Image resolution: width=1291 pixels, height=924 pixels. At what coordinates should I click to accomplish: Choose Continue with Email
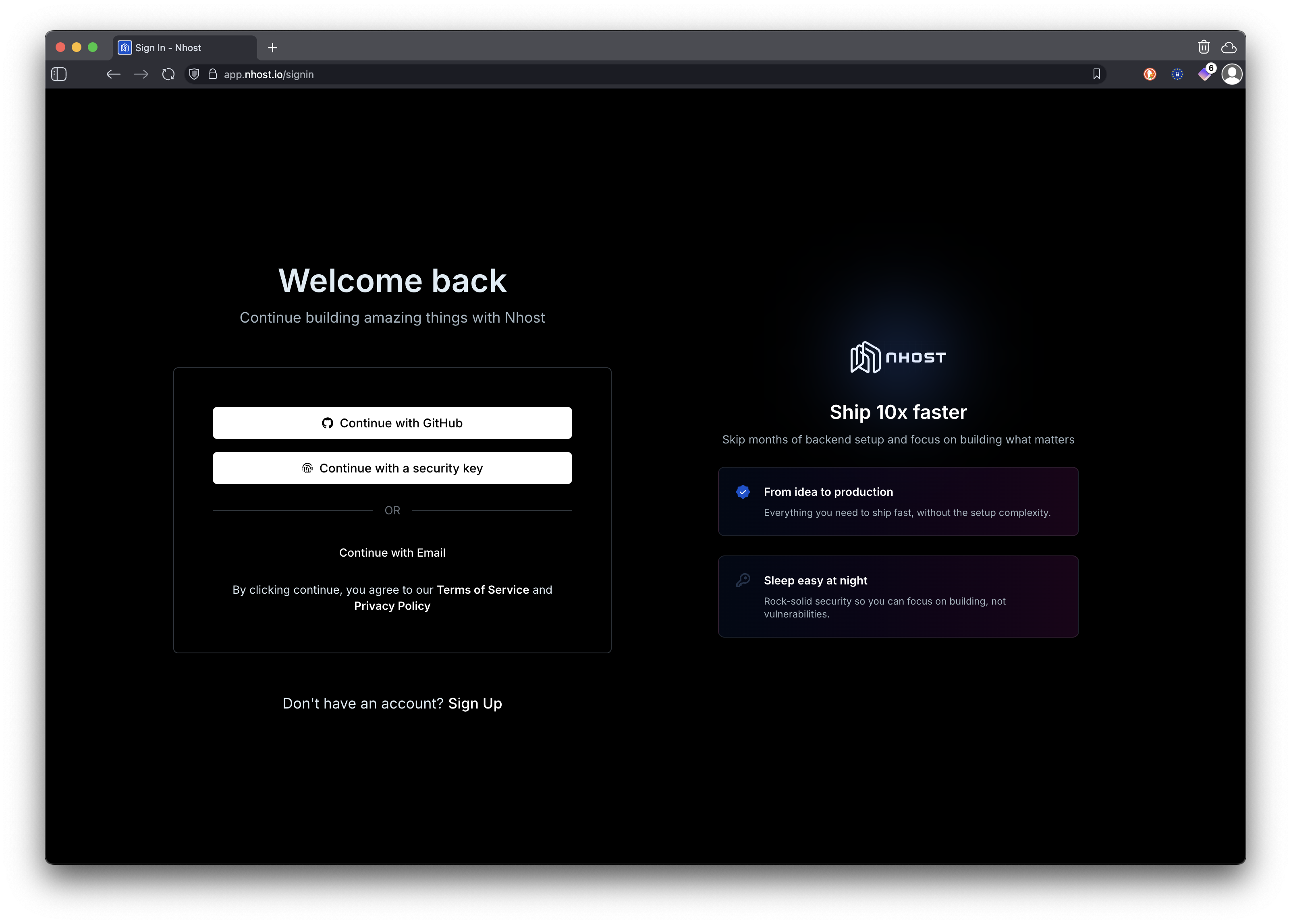392,553
